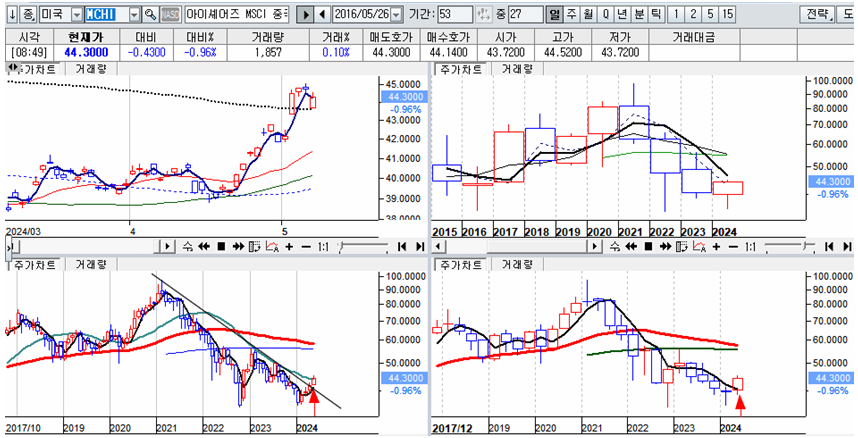858x438 pixels.
Task: Select the 일 daily chart period
Action: pyautogui.click(x=555, y=14)
